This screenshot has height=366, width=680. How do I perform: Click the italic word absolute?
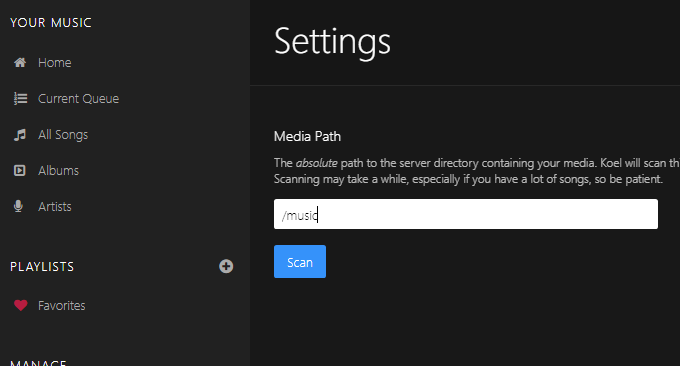317,163
